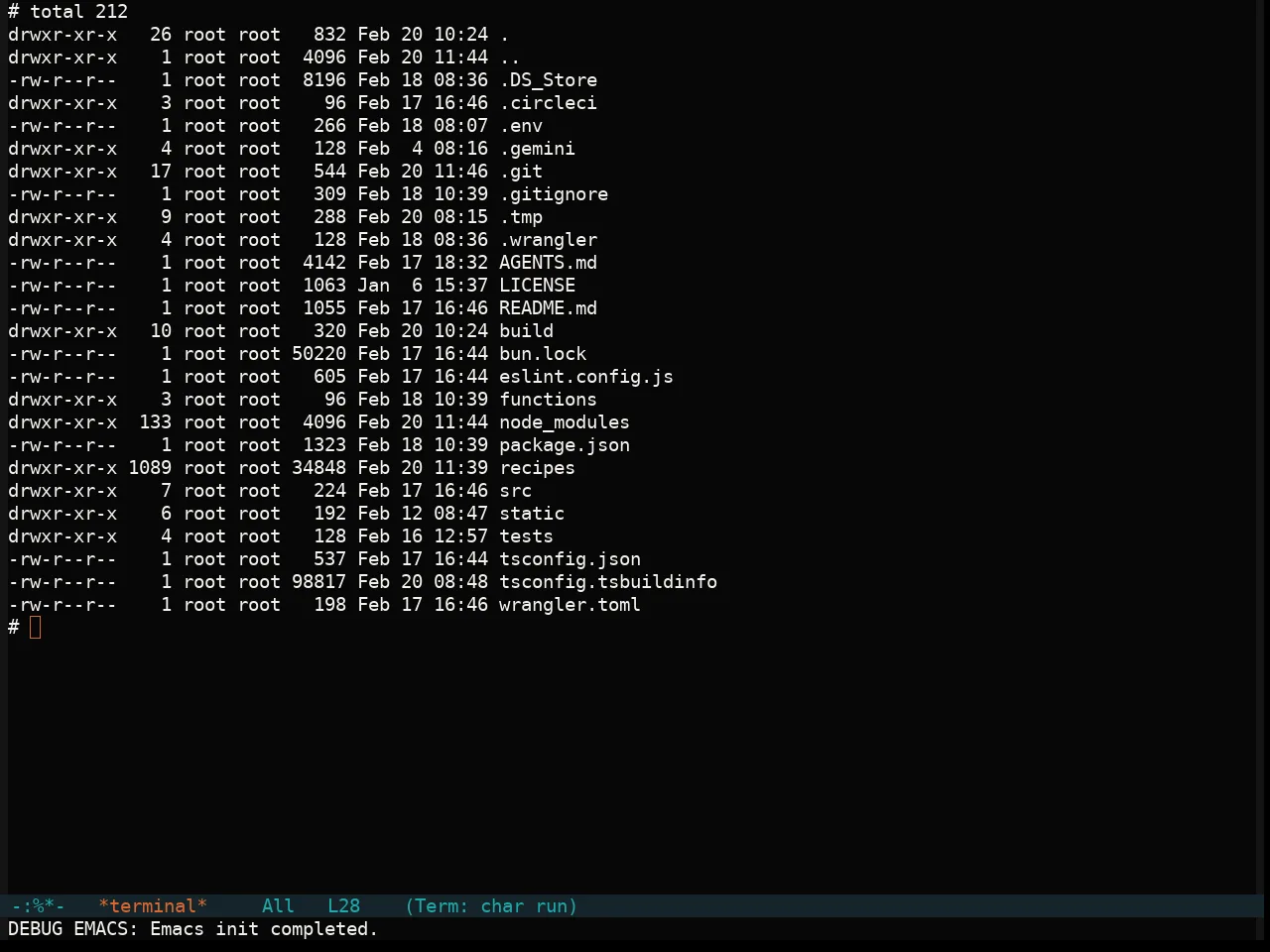Select the README.md filename
Viewport: 1270px width, 952px height.
pyautogui.click(x=549, y=308)
